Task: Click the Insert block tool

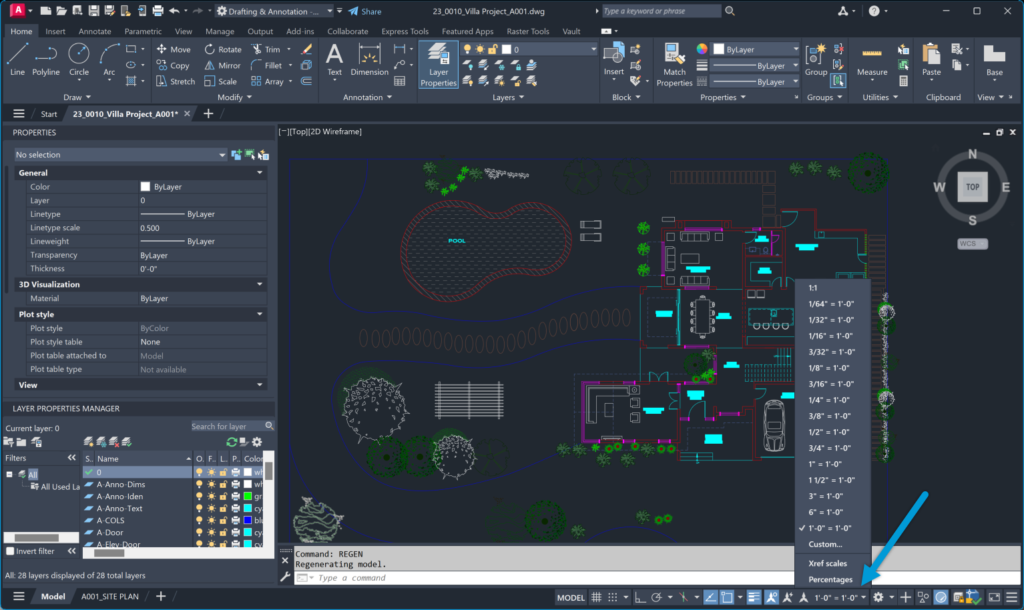Action: (614, 58)
